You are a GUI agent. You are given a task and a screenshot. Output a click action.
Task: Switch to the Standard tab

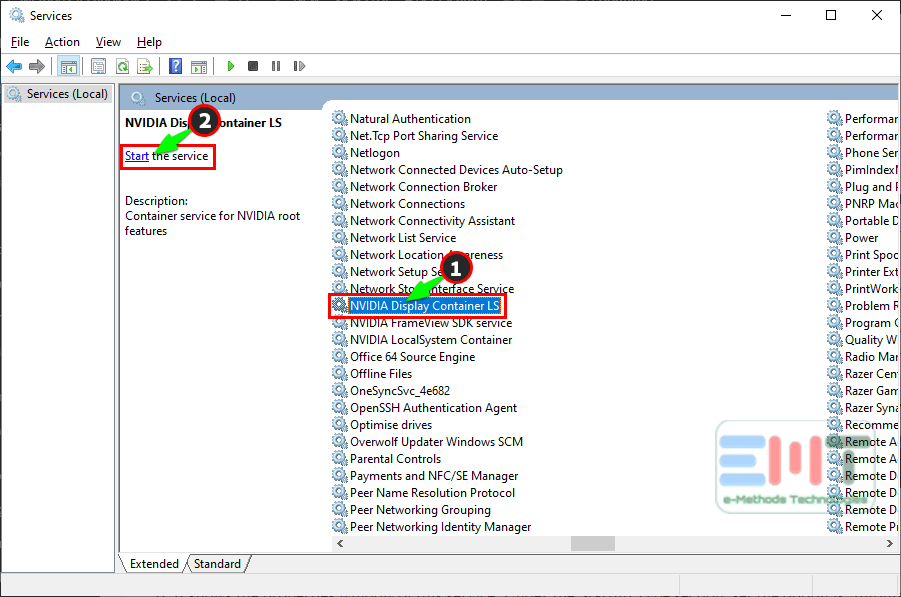(x=217, y=564)
